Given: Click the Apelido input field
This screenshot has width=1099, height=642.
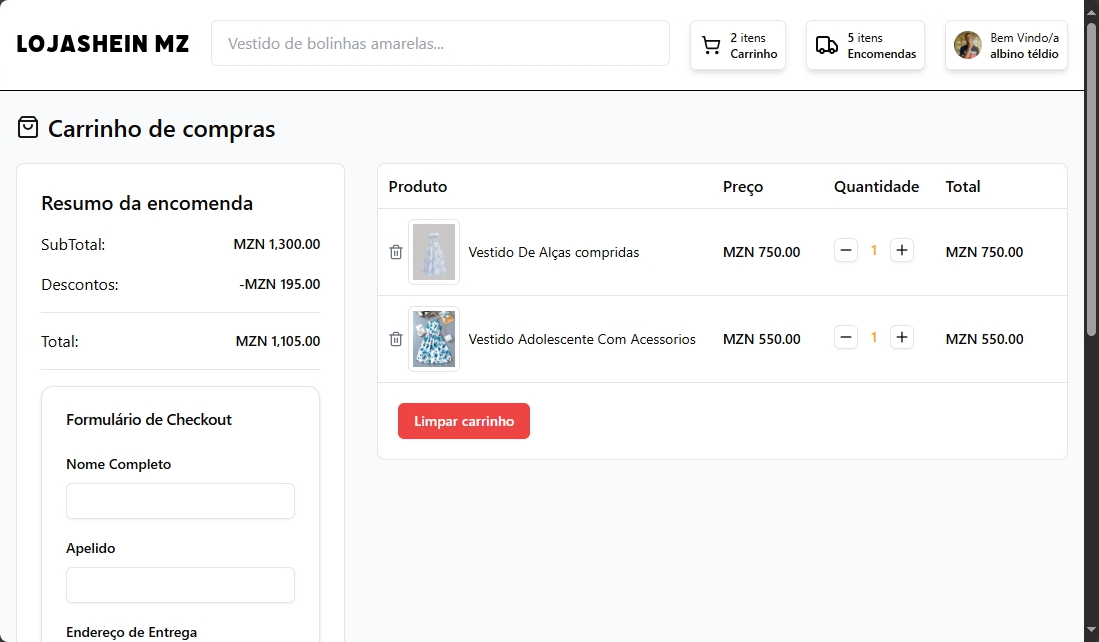Looking at the screenshot, I should (180, 585).
